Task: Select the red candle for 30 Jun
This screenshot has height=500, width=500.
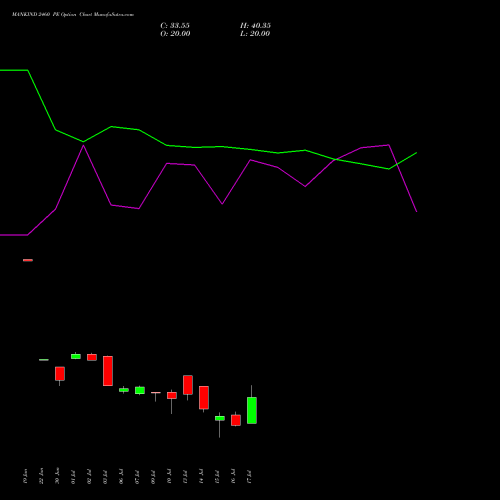Action: (x=60, y=374)
